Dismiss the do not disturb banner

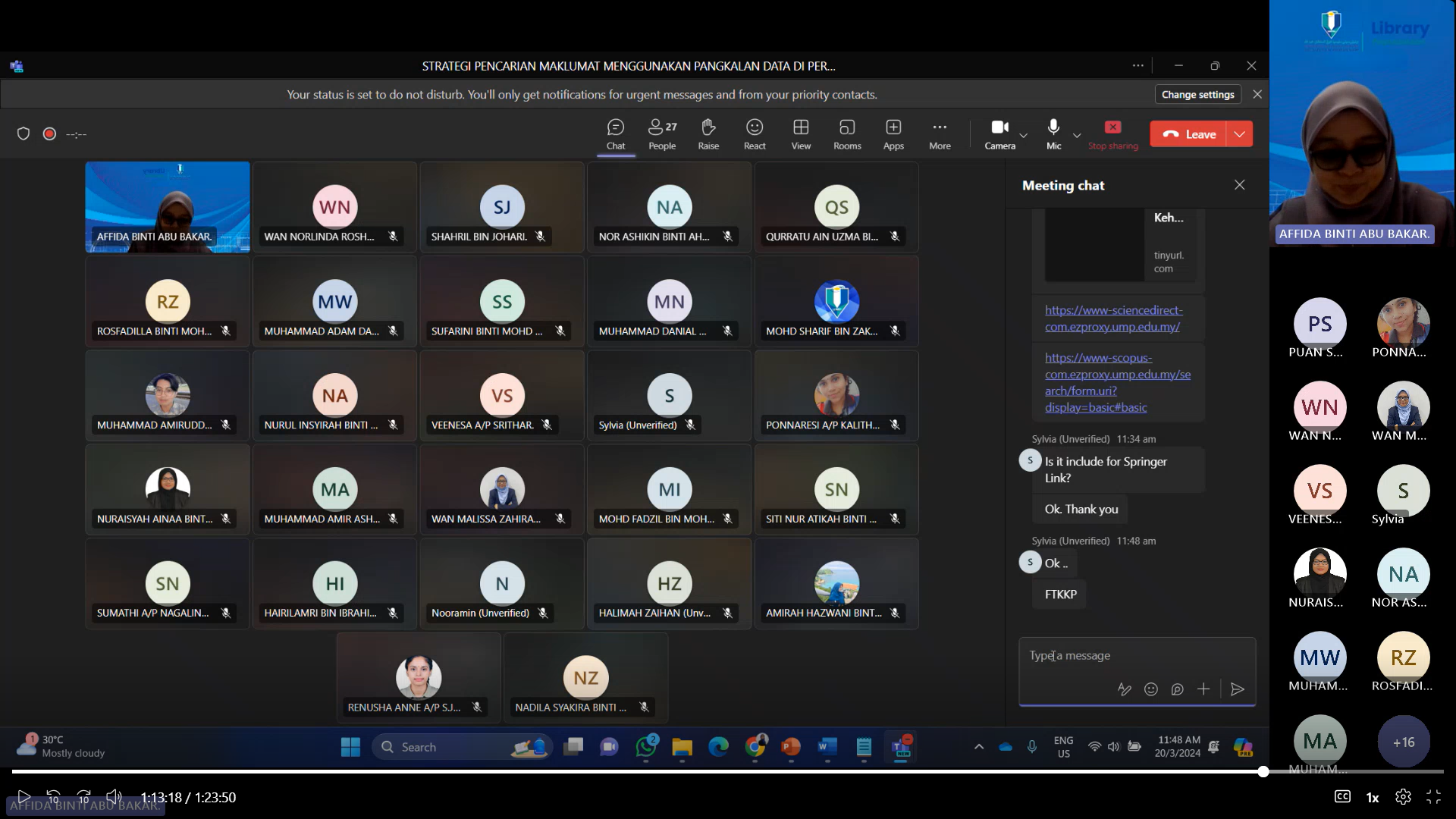coord(1257,95)
